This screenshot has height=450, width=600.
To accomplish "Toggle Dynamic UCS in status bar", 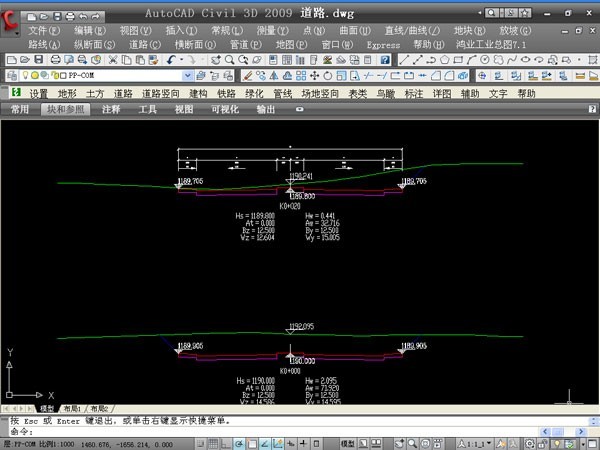I will tap(278, 444).
